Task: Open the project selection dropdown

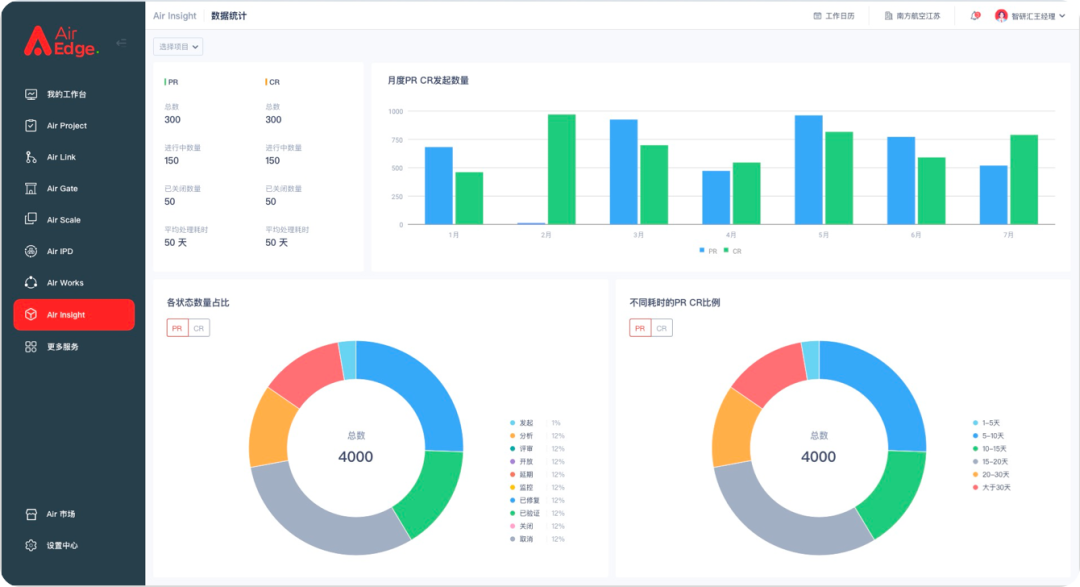Action: [x=178, y=47]
